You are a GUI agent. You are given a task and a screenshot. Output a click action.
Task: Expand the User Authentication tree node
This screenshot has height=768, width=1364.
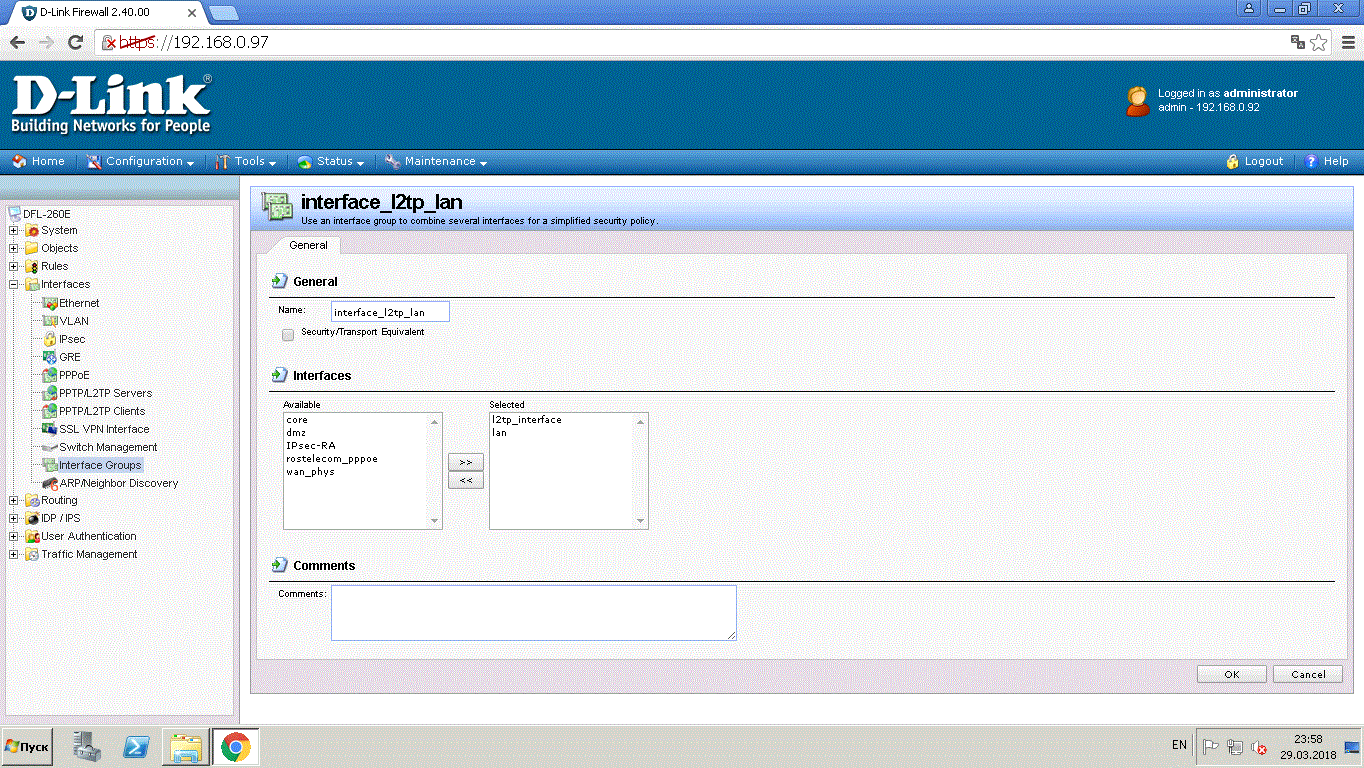click(x=14, y=536)
